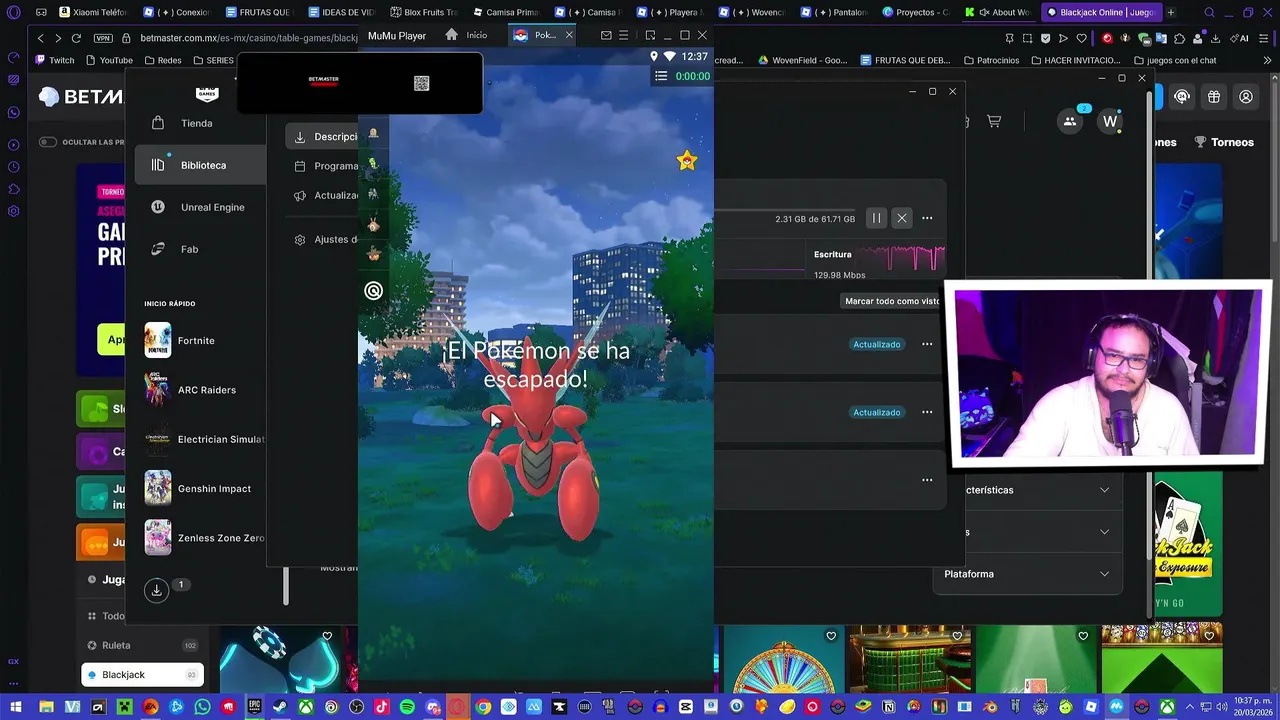Open the Epic Games Launcher taskbar icon
This screenshot has width=1280, height=720.
[x=254, y=707]
